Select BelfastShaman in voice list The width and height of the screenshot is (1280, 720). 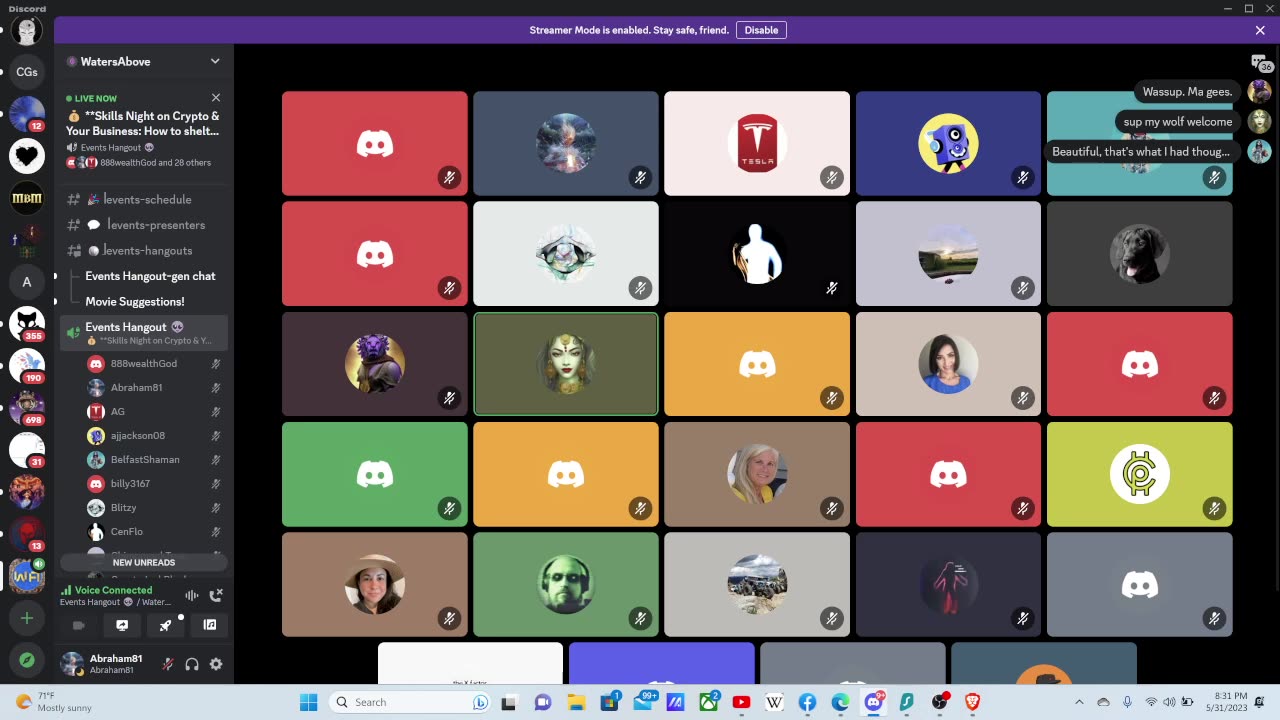tap(154, 459)
